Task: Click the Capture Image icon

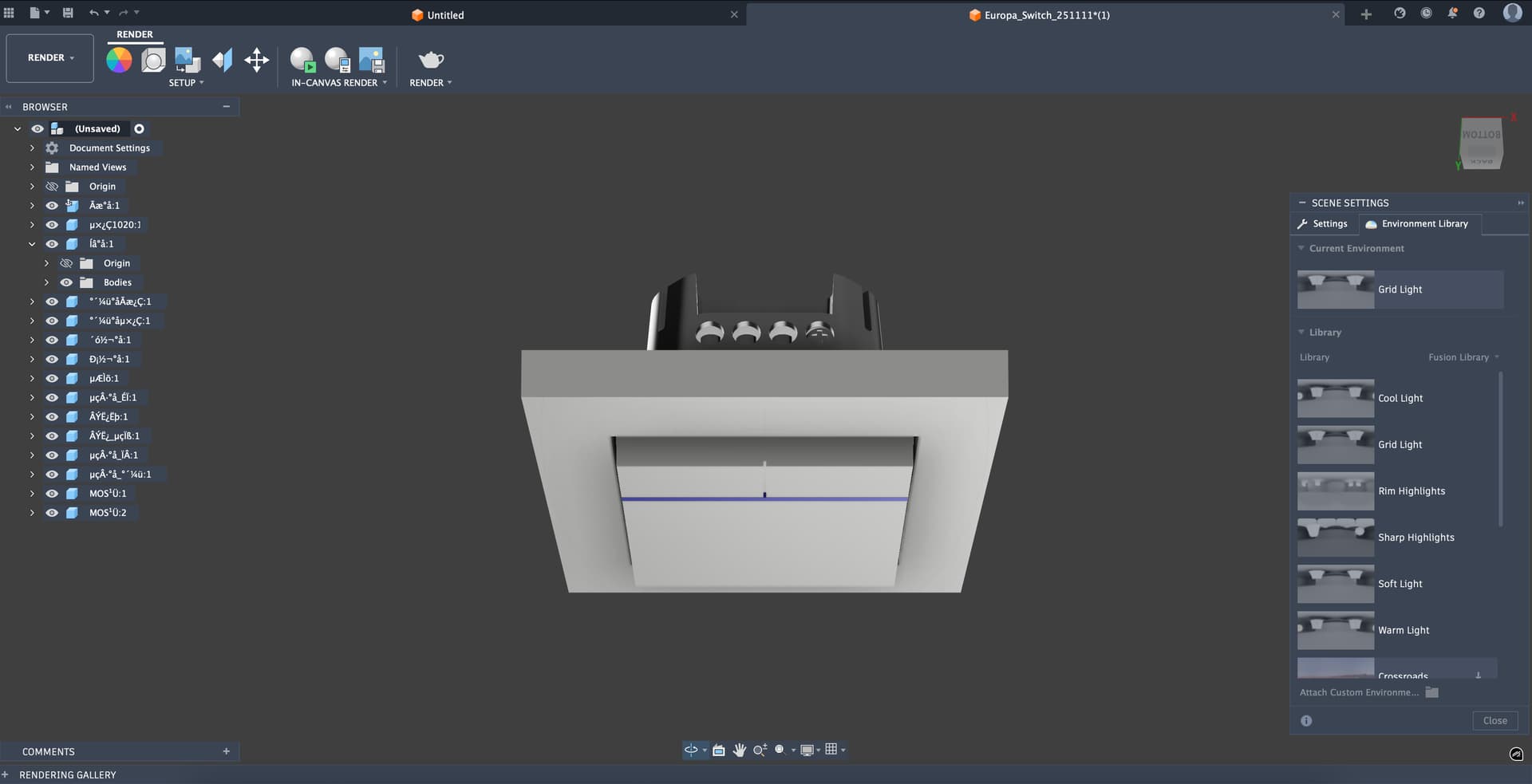Action: point(372,60)
